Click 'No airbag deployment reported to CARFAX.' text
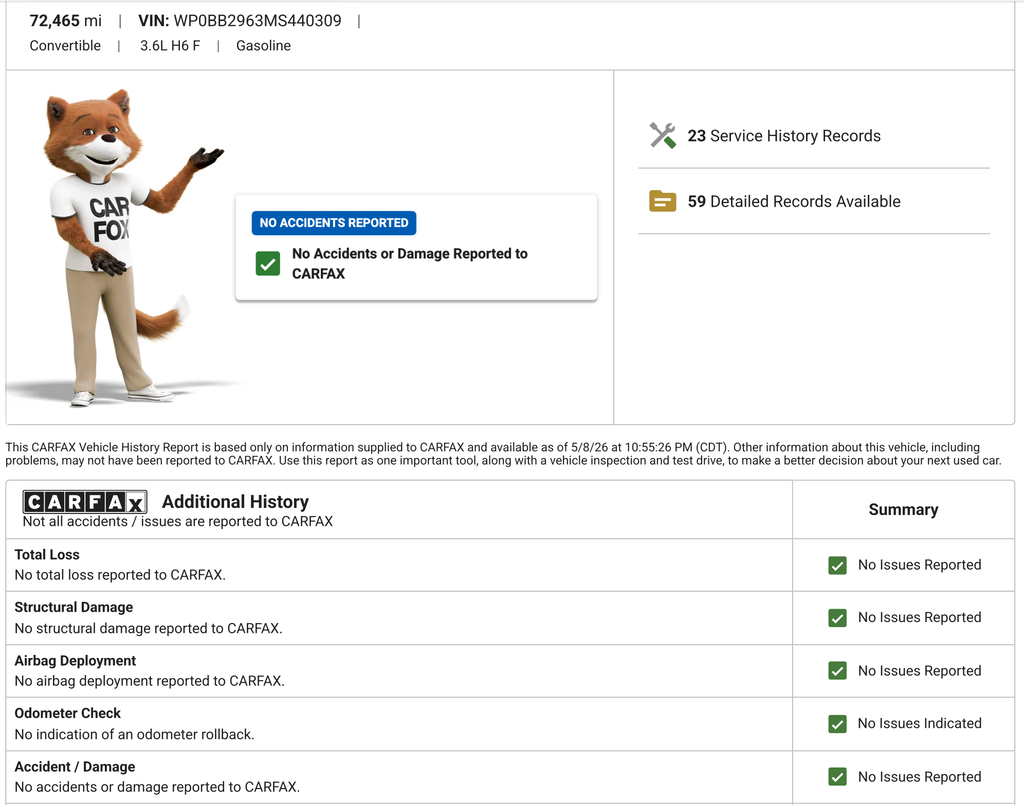The image size is (1024, 805). pos(150,680)
